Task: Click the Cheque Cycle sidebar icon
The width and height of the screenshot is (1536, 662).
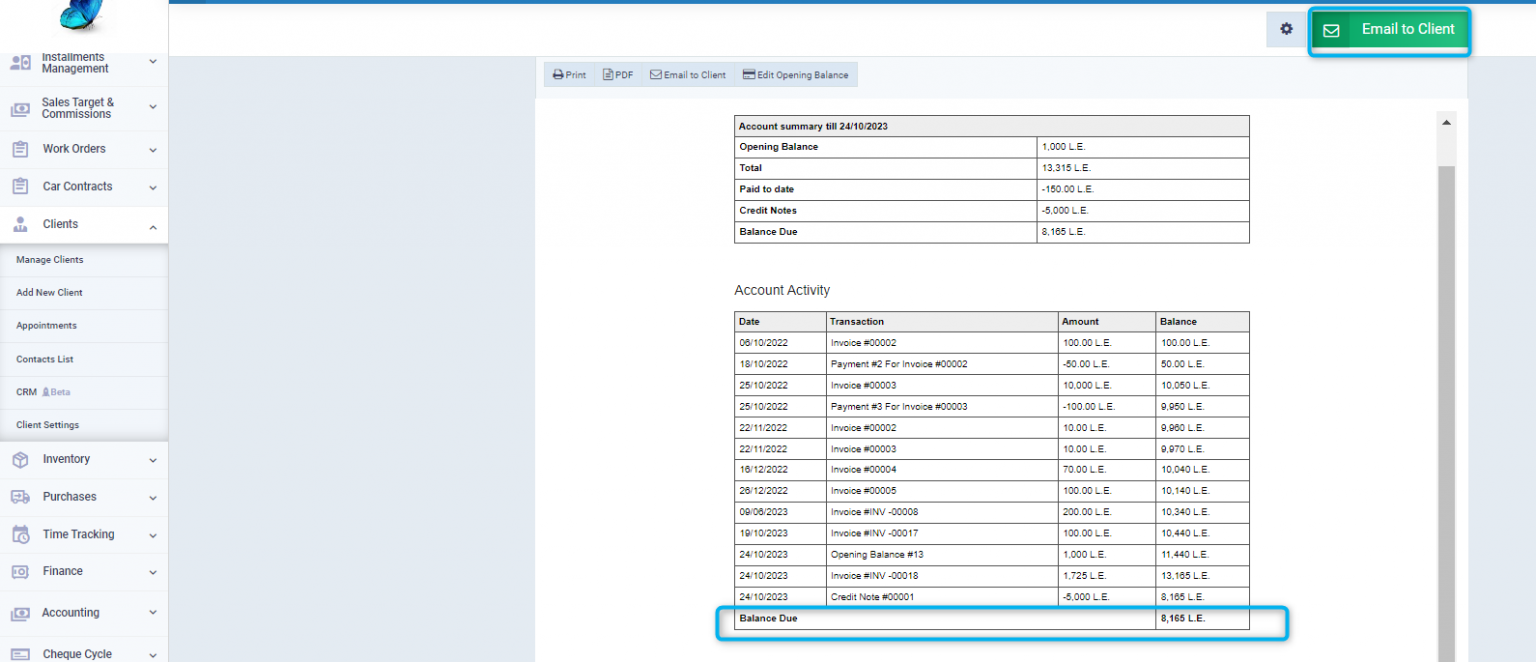Action: pyautogui.click(x=22, y=652)
